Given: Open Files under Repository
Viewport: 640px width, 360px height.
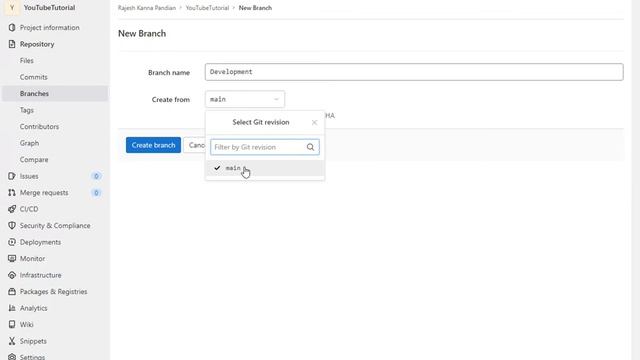Looking at the screenshot, I should click(x=27, y=60).
